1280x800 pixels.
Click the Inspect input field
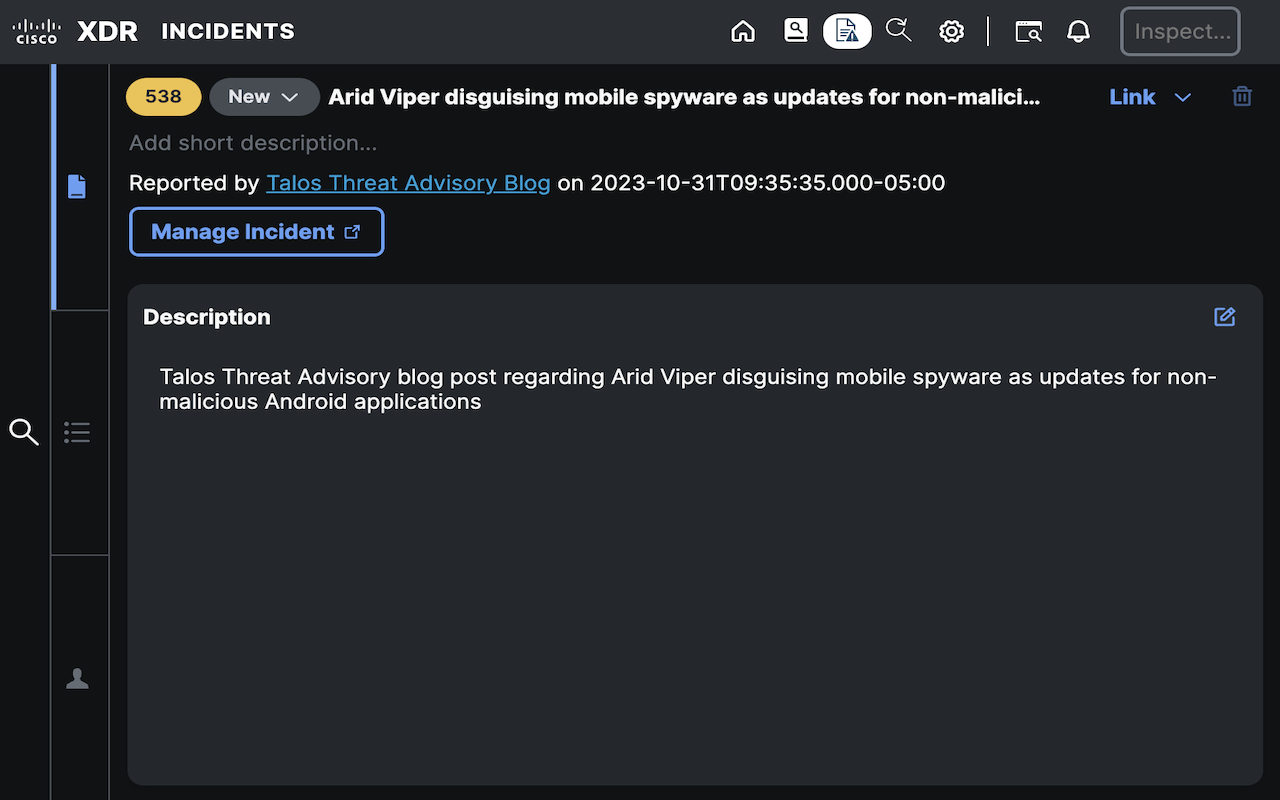click(1181, 31)
